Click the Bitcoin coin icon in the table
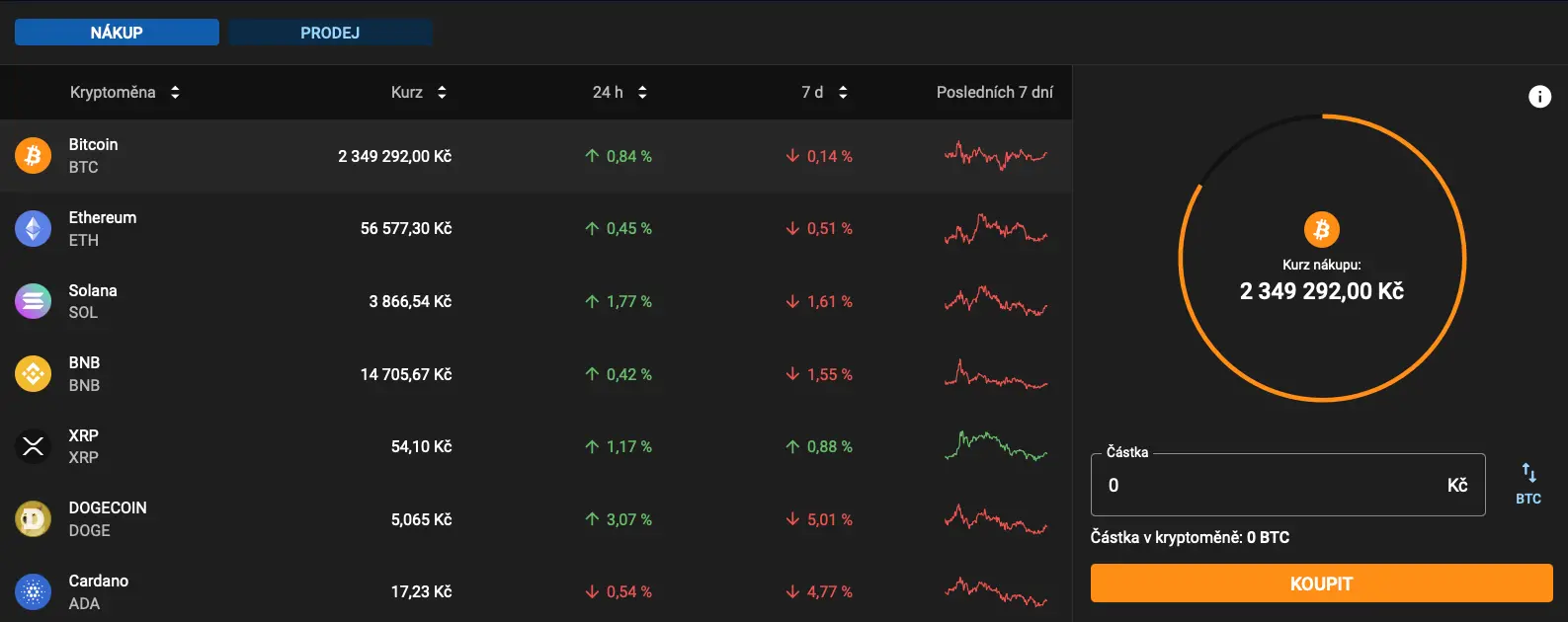This screenshot has height=622, width=1568. click(33, 156)
